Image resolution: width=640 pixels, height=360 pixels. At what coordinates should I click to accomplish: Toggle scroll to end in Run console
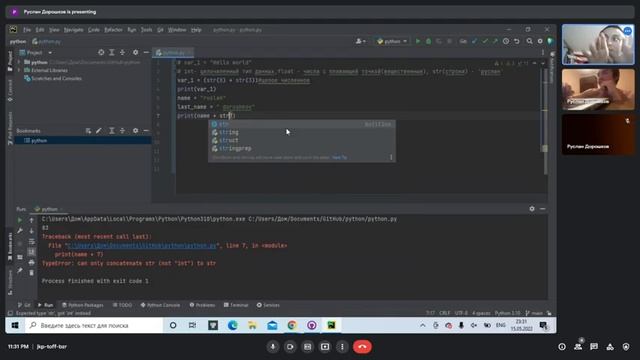tap(31, 252)
